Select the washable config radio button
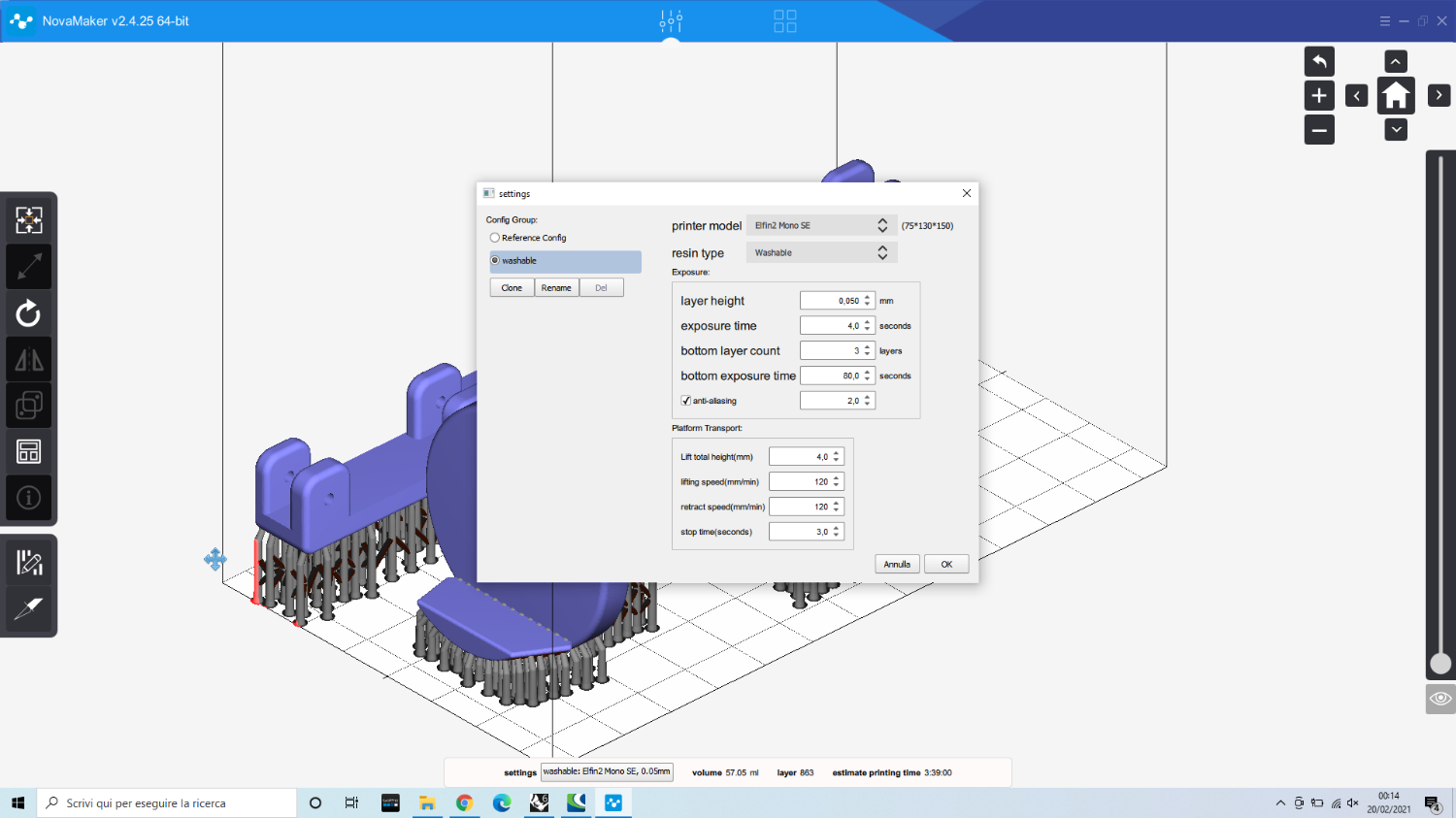 (495, 261)
